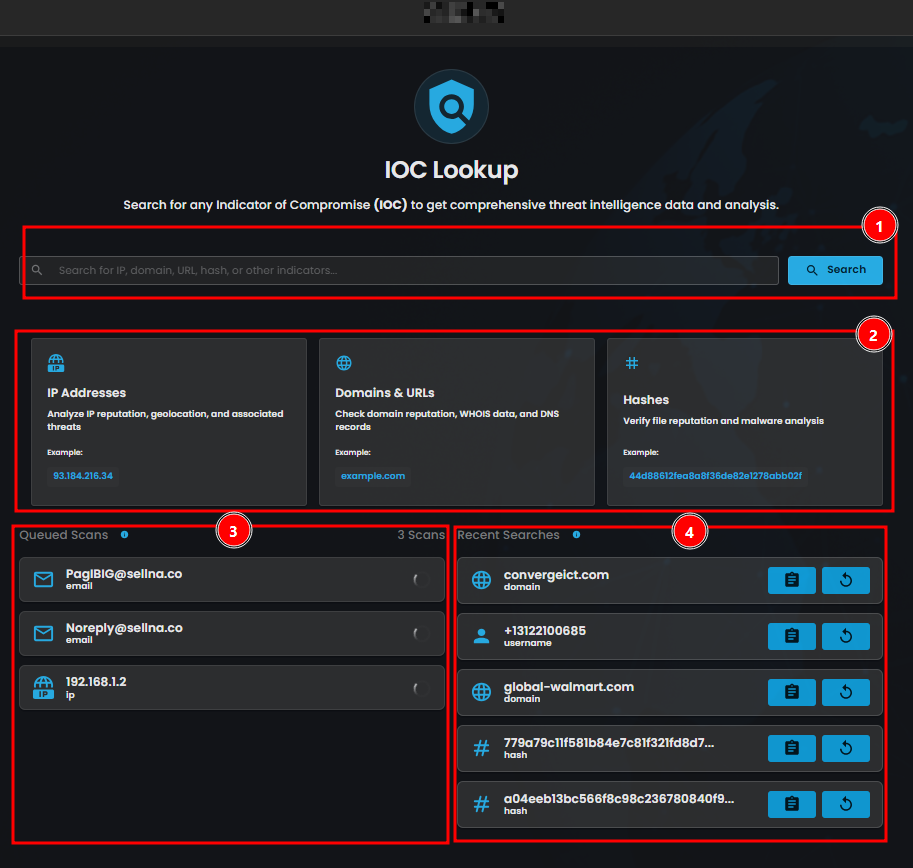Select the PagIBIG@sellna.co queued scan
The width and height of the screenshot is (913, 868).
(230, 580)
